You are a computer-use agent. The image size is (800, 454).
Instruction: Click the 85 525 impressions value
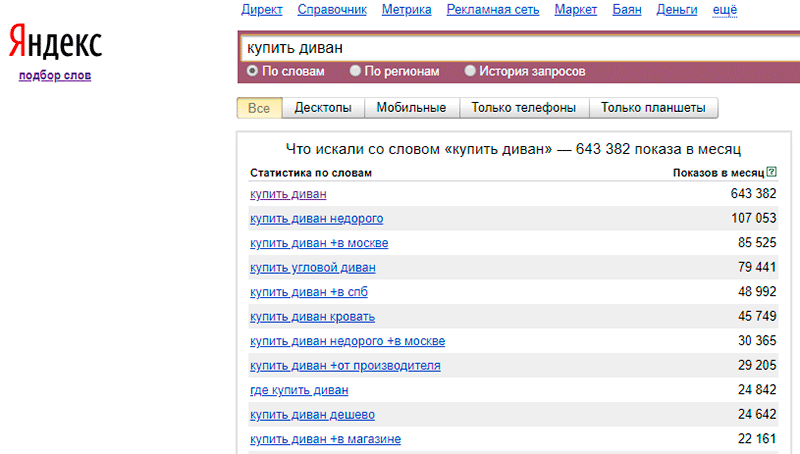click(x=757, y=243)
